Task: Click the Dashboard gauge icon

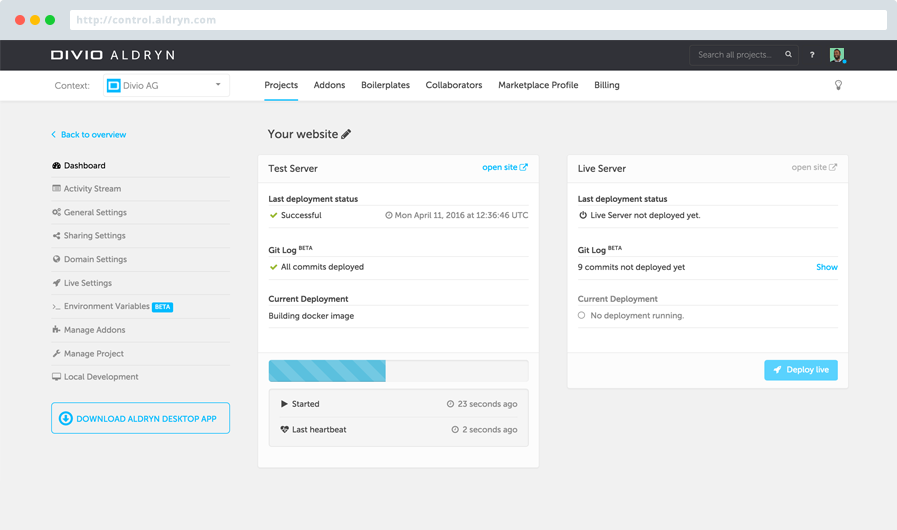Action: 56,165
